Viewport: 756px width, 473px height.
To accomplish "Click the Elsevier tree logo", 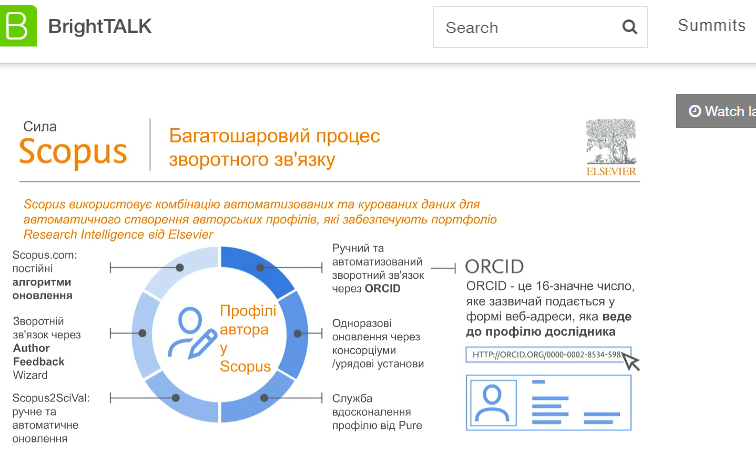I will [x=611, y=147].
